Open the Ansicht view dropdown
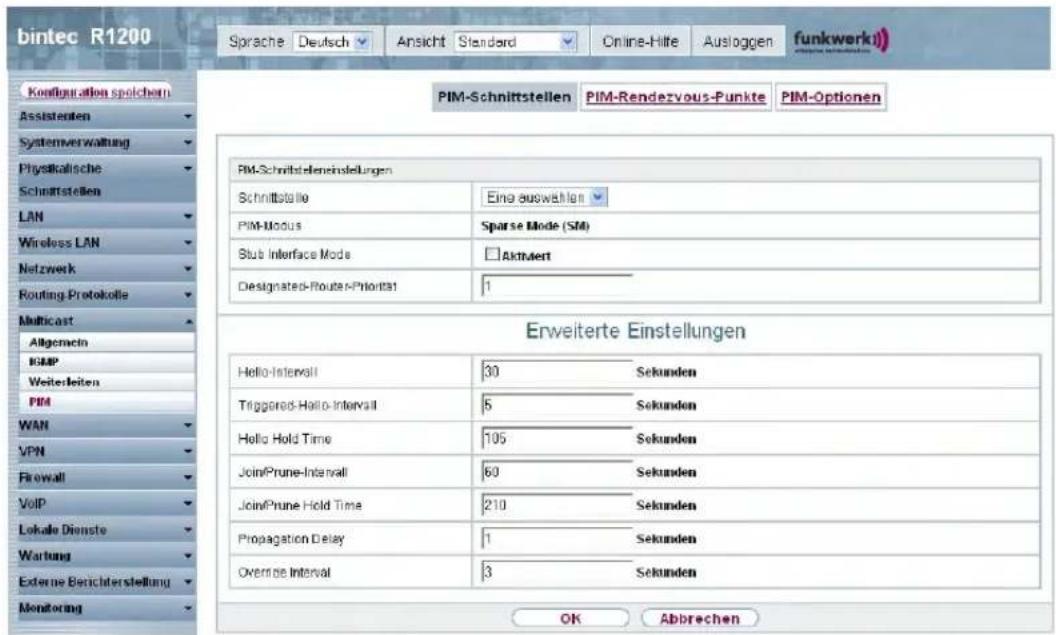 pos(516,42)
